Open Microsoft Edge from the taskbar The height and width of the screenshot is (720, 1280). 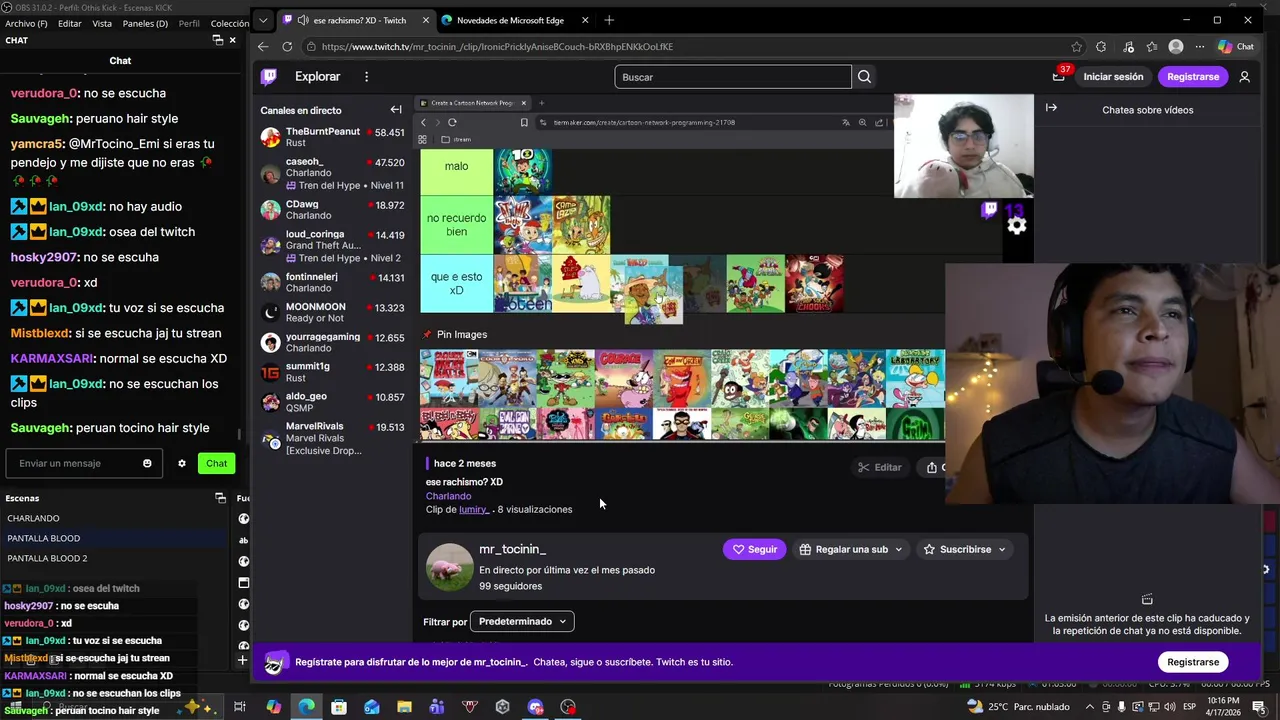306,707
